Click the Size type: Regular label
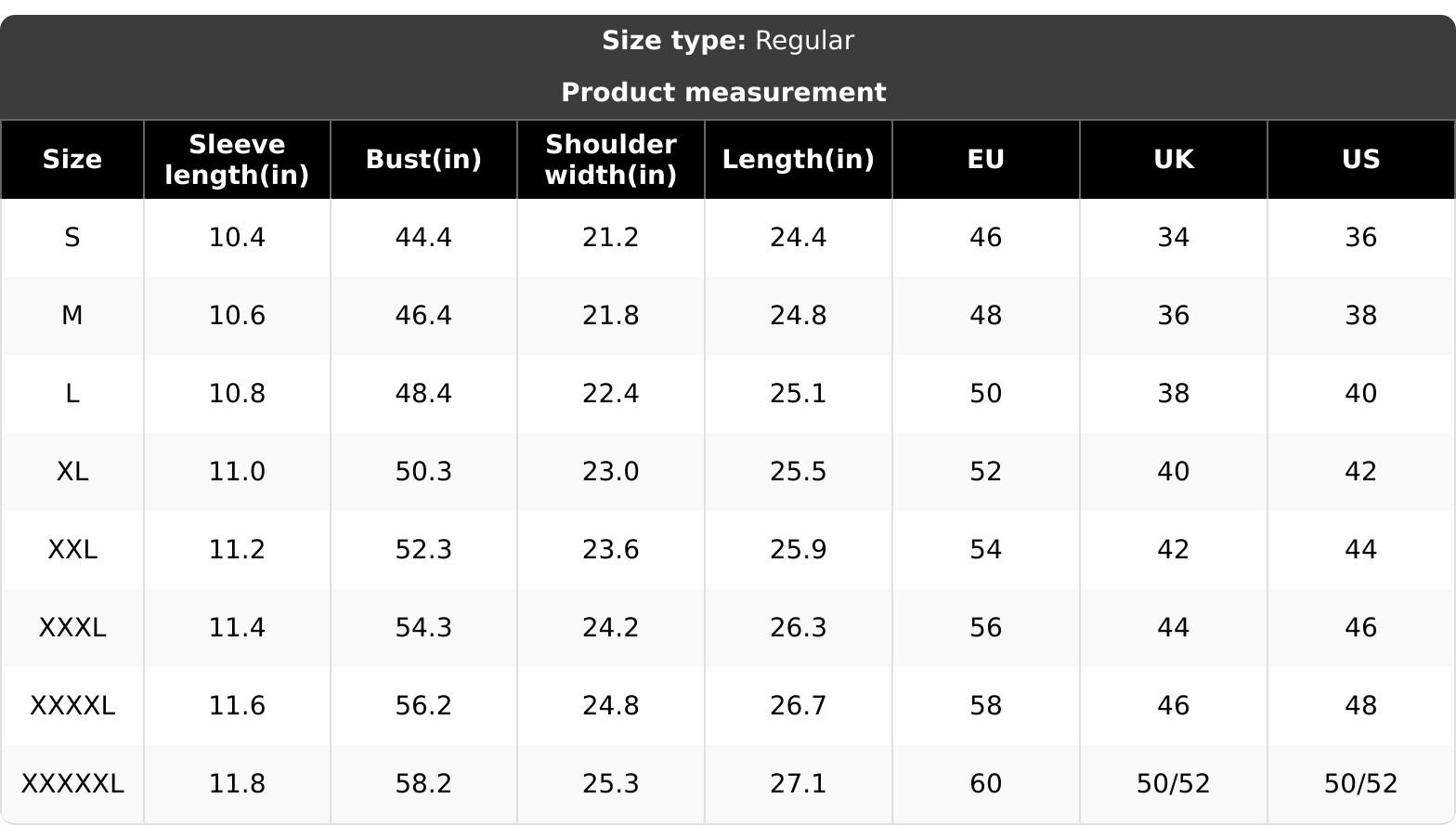The height and width of the screenshot is (825, 1456). tap(728, 41)
